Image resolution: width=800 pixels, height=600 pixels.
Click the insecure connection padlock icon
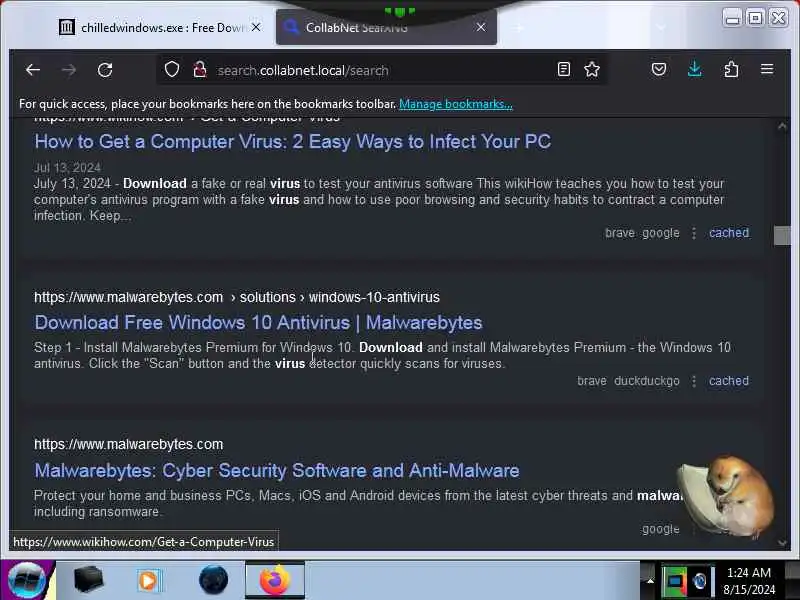pos(200,69)
